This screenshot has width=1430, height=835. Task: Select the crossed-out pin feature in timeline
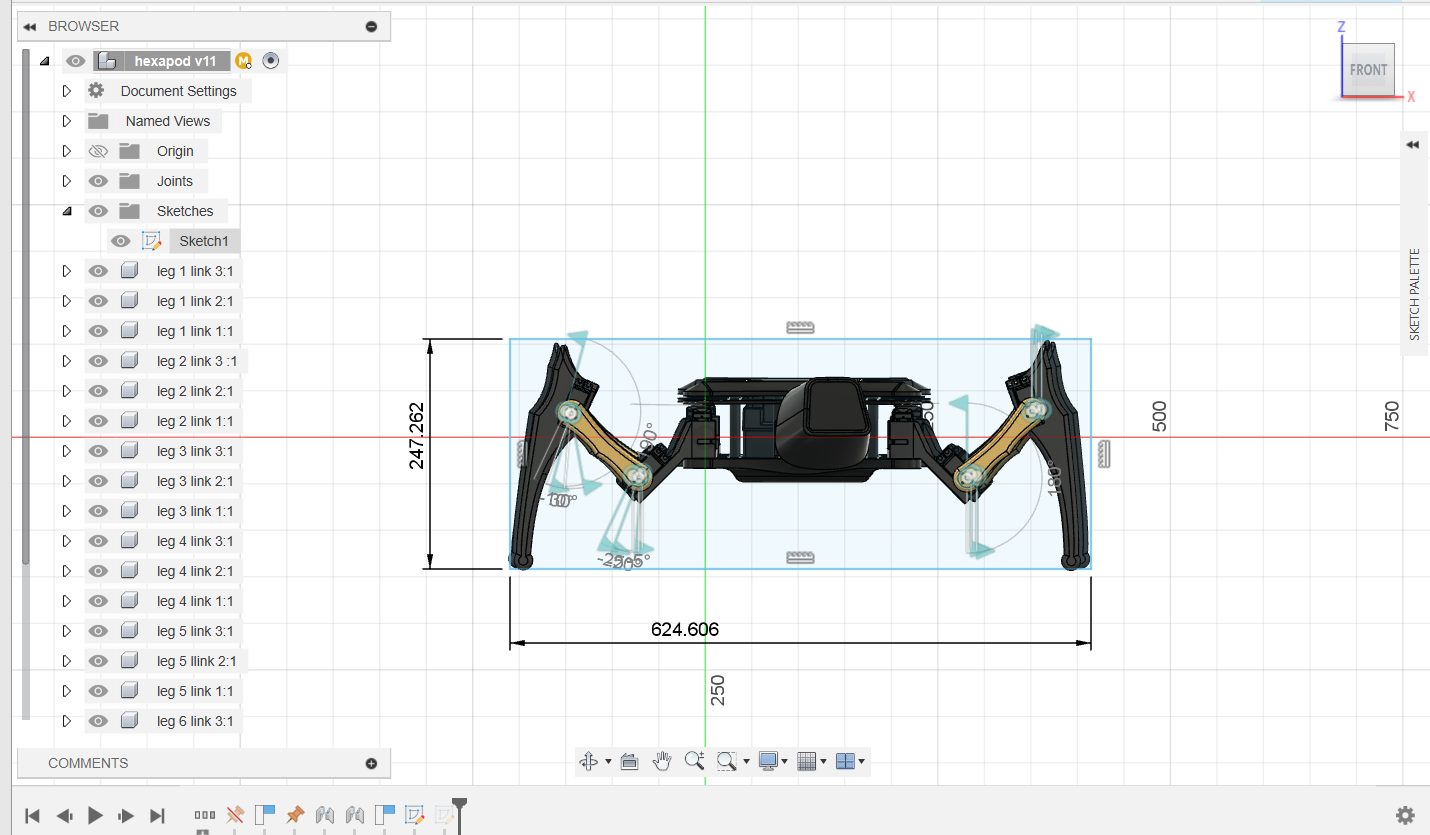pyautogui.click(x=236, y=815)
